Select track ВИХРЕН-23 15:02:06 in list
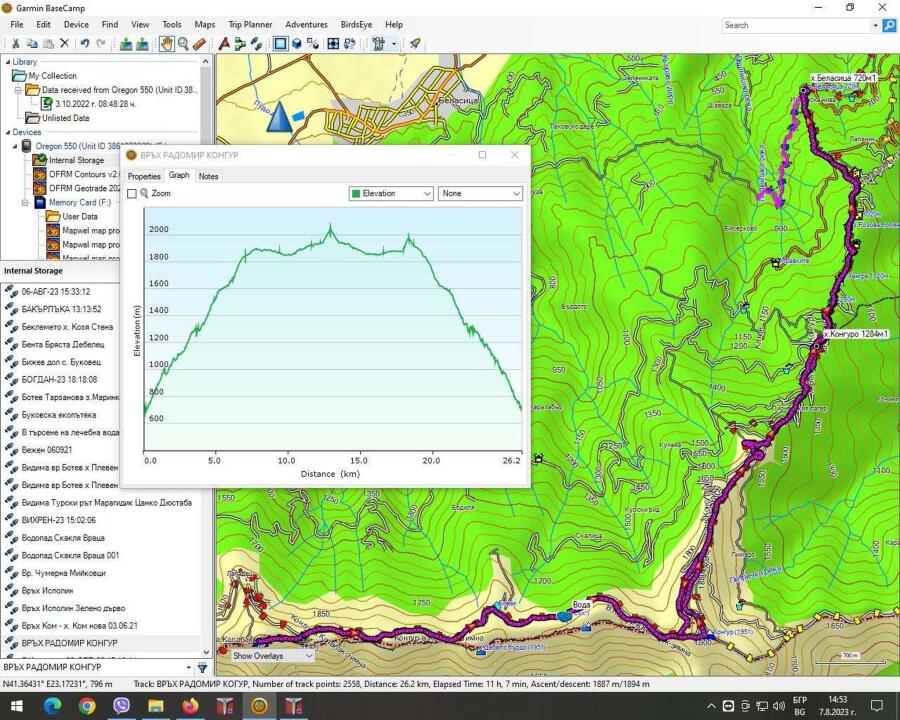 (x=59, y=520)
